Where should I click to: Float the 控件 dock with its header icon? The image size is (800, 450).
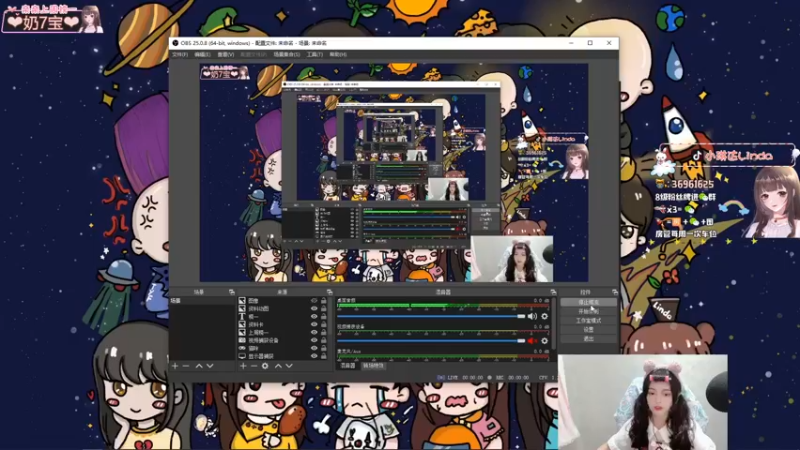[614, 292]
